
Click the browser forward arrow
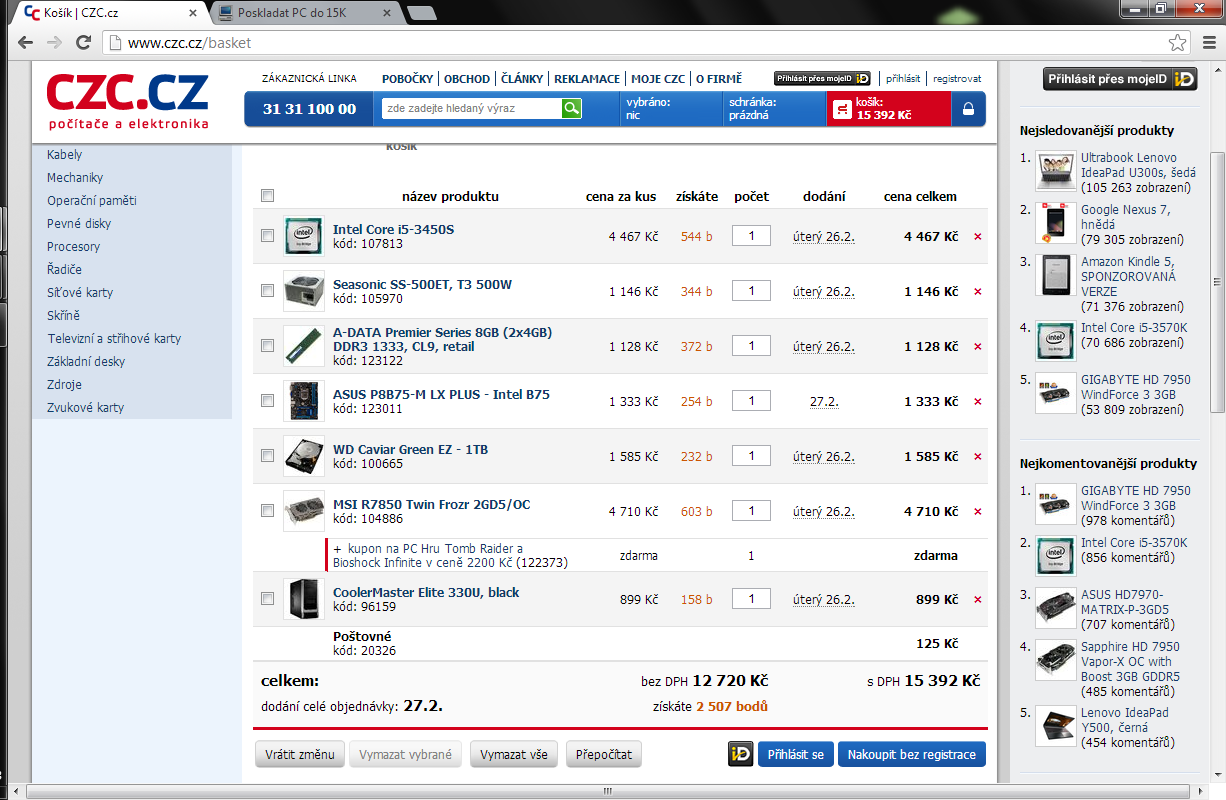click(54, 43)
